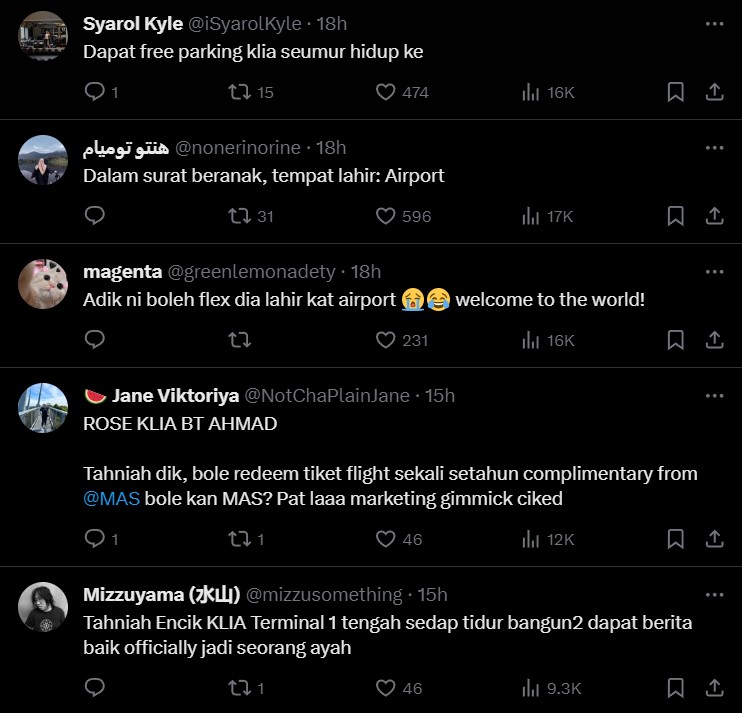
Task: Bookmark magenta's tweet
Action: tap(675, 340)
